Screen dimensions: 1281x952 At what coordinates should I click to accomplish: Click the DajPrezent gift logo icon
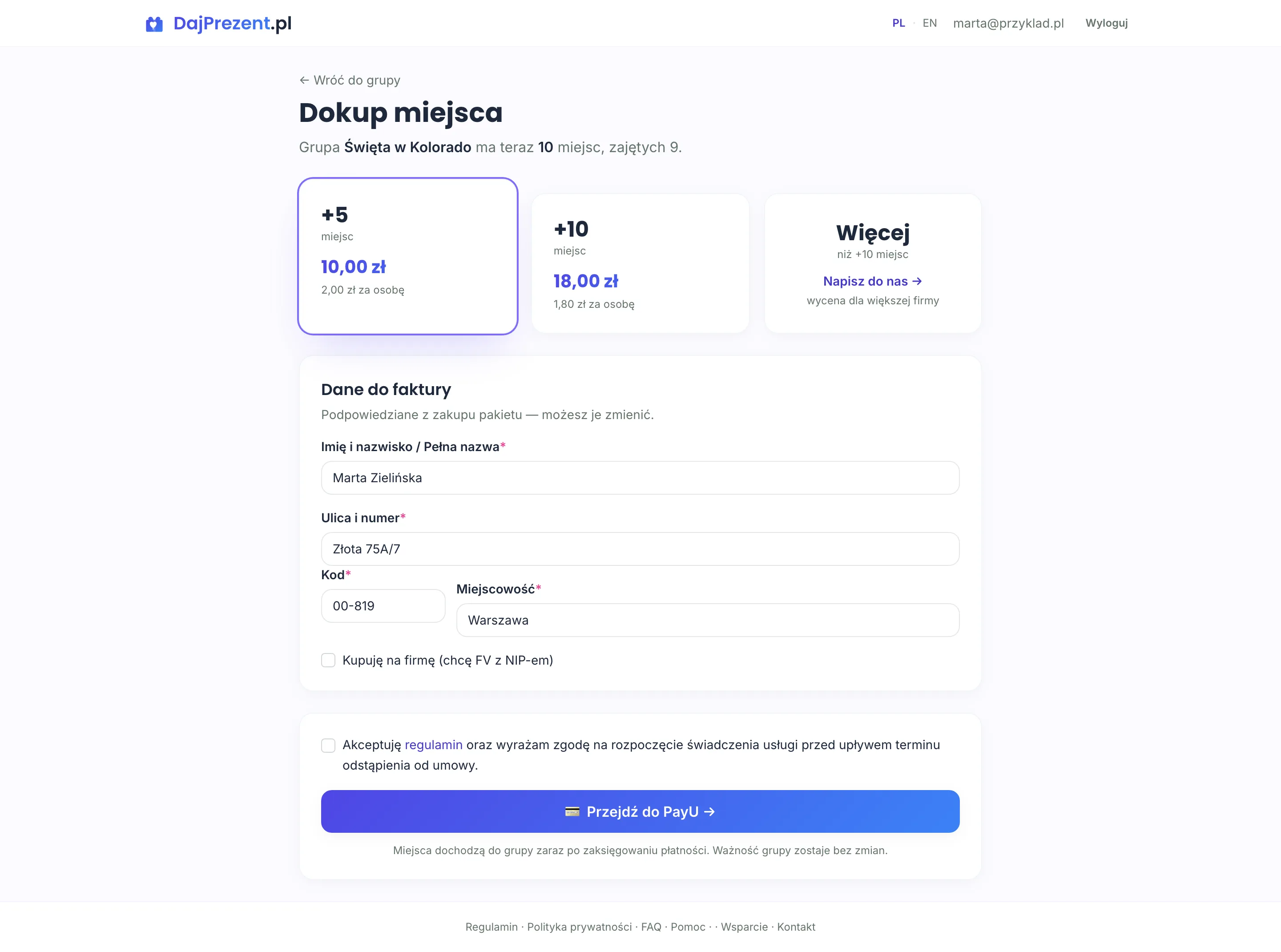pos(154,24)
